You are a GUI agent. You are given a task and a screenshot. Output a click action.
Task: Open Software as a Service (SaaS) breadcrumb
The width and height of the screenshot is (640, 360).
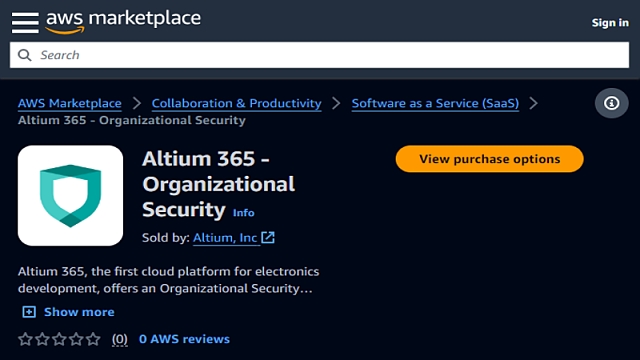coord(435,103)
